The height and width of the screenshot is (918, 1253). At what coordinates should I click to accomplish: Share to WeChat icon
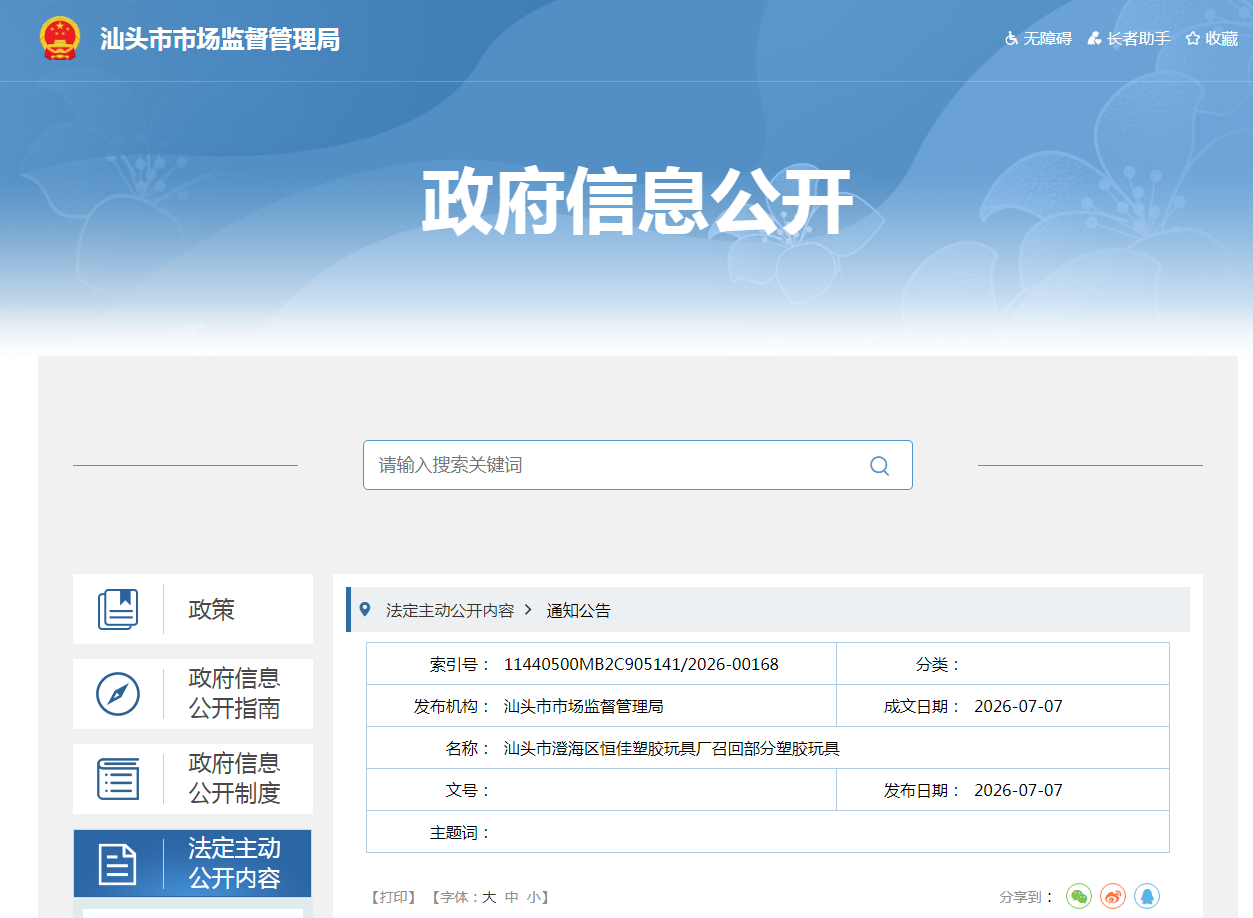tap(1079, 896)
